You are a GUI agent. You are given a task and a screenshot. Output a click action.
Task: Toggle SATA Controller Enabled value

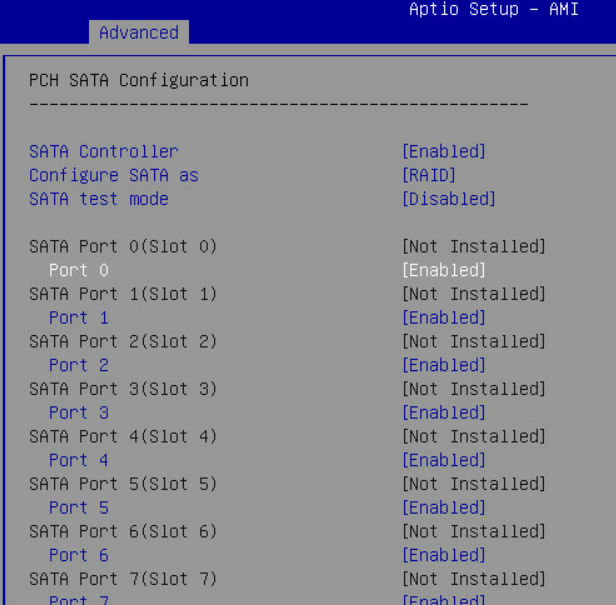tap(443, 152)
